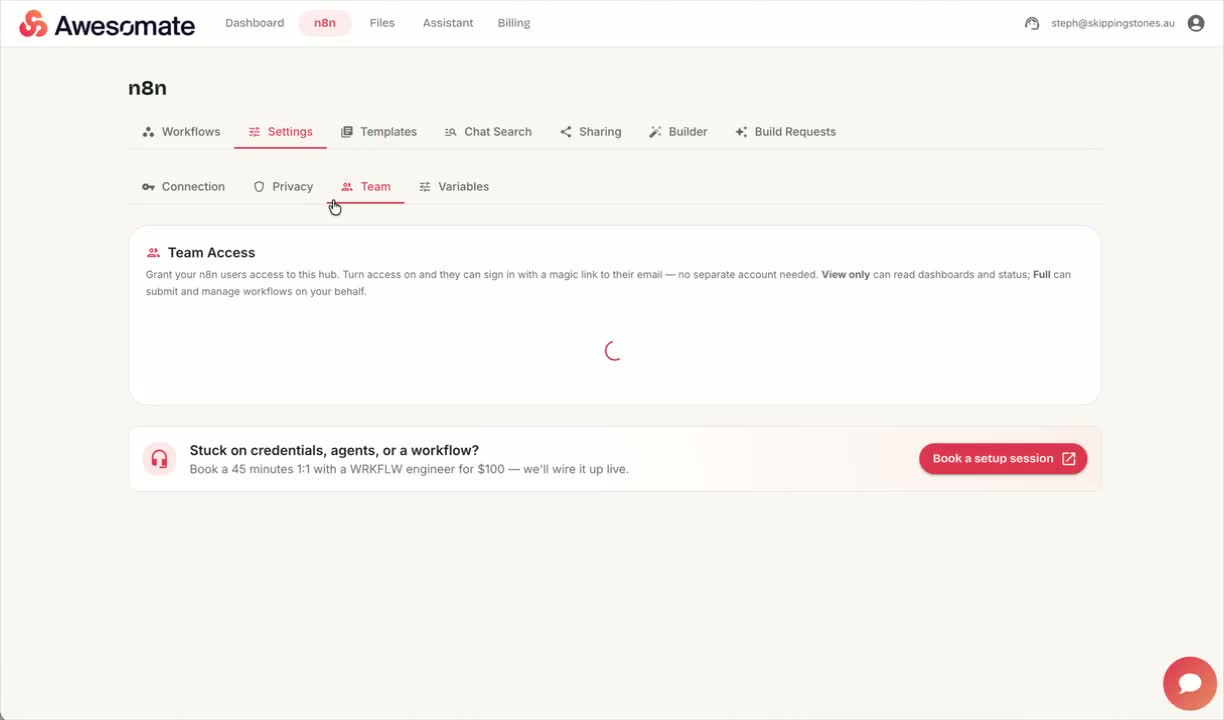
Task: Click the headset icon in setup banner
Action: (159, 459)
